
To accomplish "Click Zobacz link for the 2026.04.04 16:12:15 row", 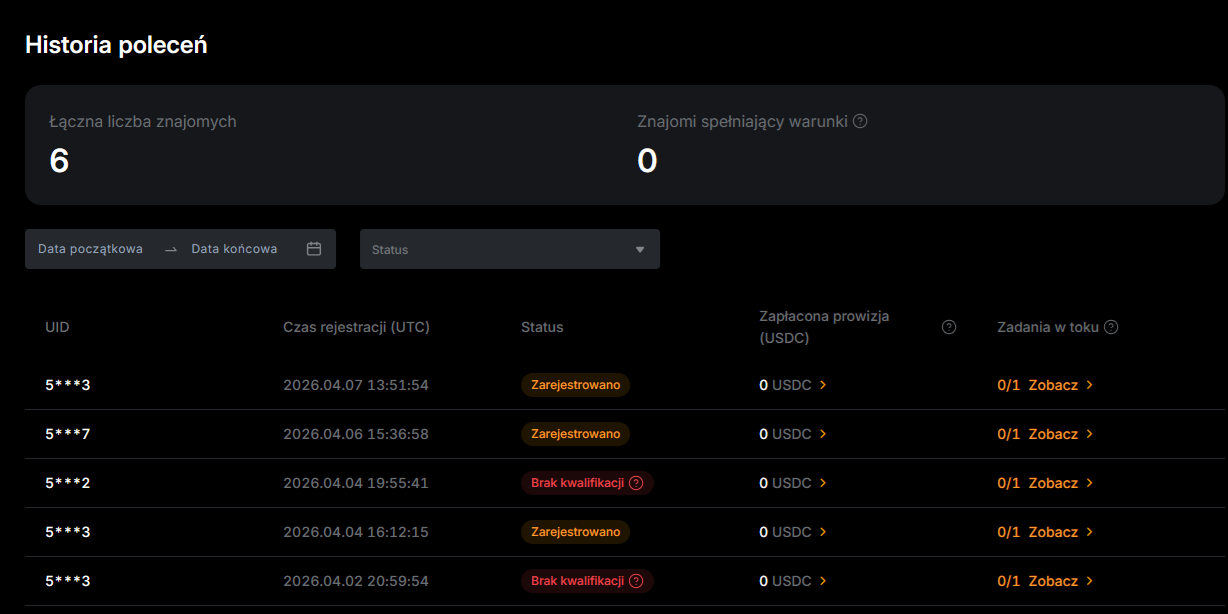I will 1060,532.
